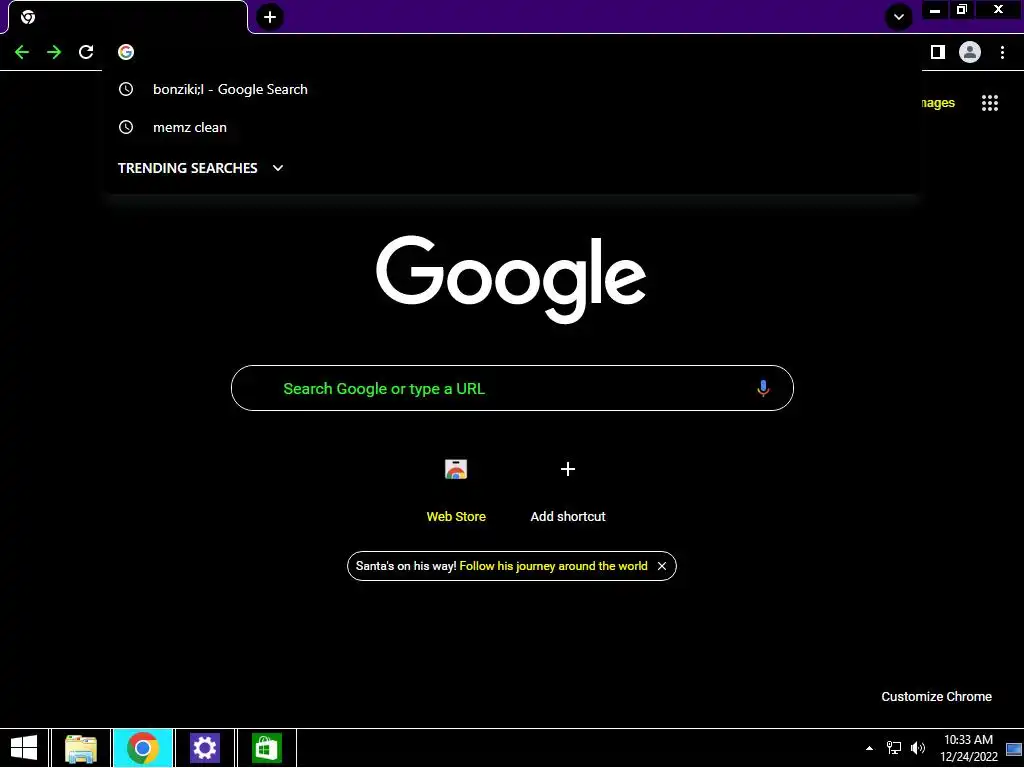Viewport: 1024px width, 768px height.
Task: Open the Images link
Action: click(x=938, y=103)
